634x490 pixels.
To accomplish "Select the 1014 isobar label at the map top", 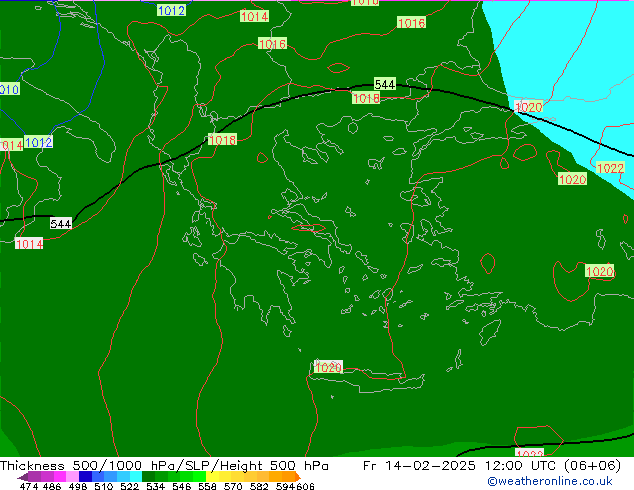I will point(254,17).
